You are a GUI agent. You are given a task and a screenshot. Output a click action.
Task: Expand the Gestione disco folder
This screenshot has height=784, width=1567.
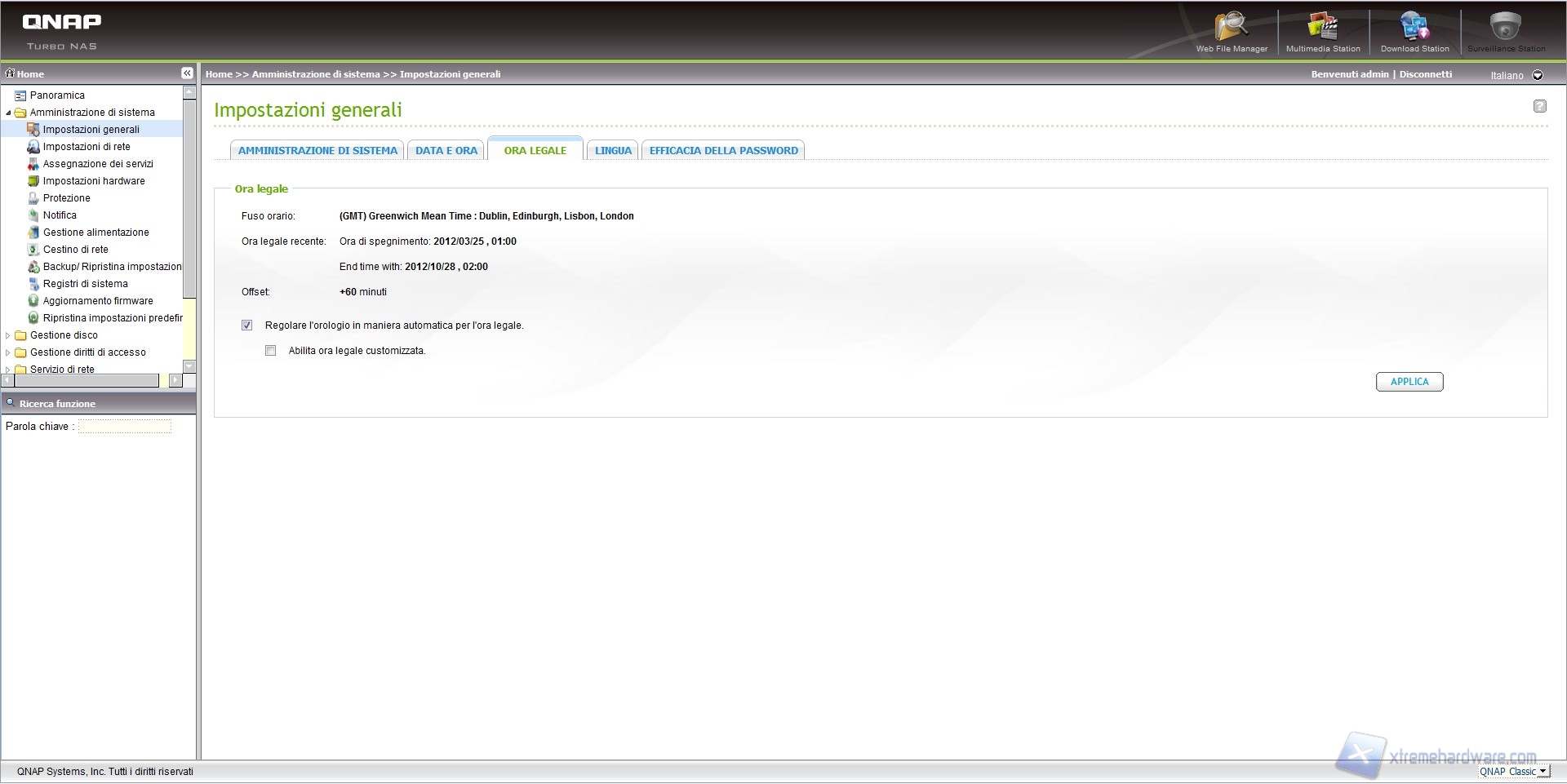[8, 335]
